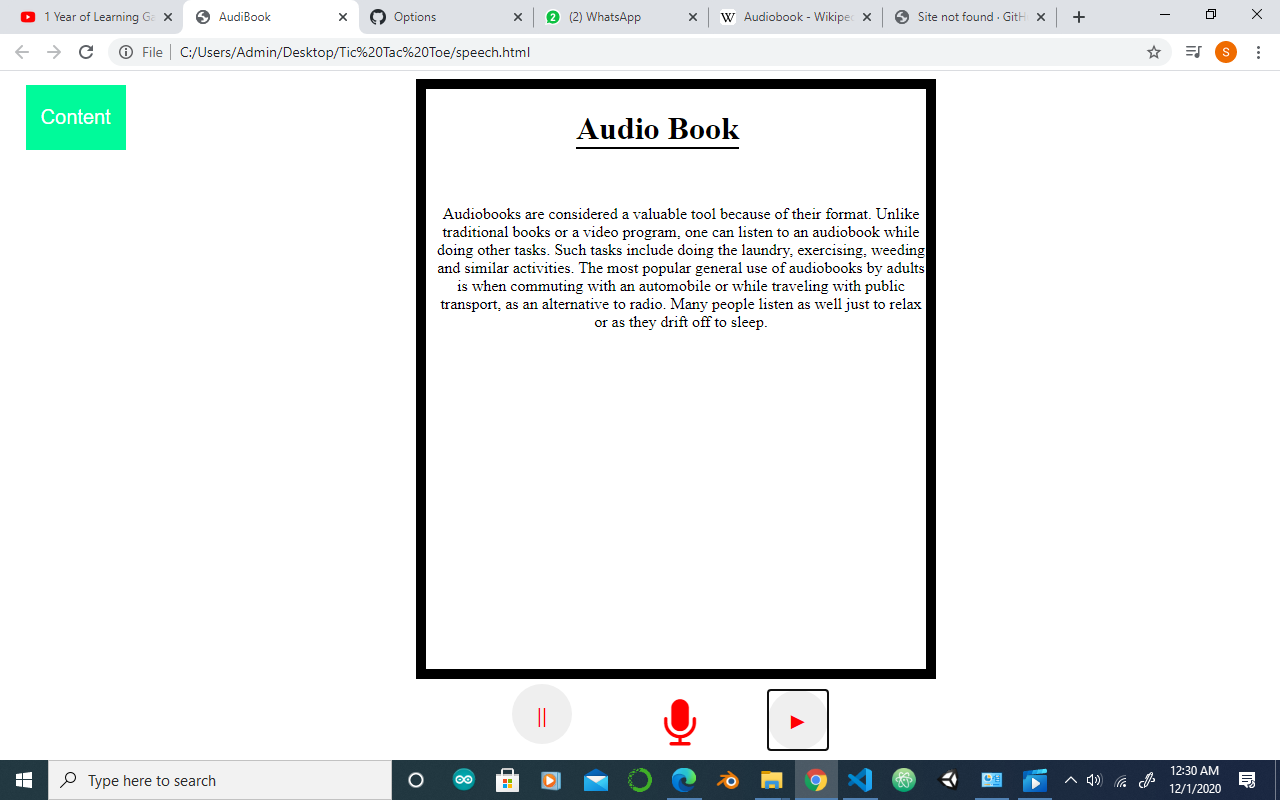Viewport: 1280px width, 800px height.
Task: Pause the audiobook narration
Action: [x=542, y=714]
